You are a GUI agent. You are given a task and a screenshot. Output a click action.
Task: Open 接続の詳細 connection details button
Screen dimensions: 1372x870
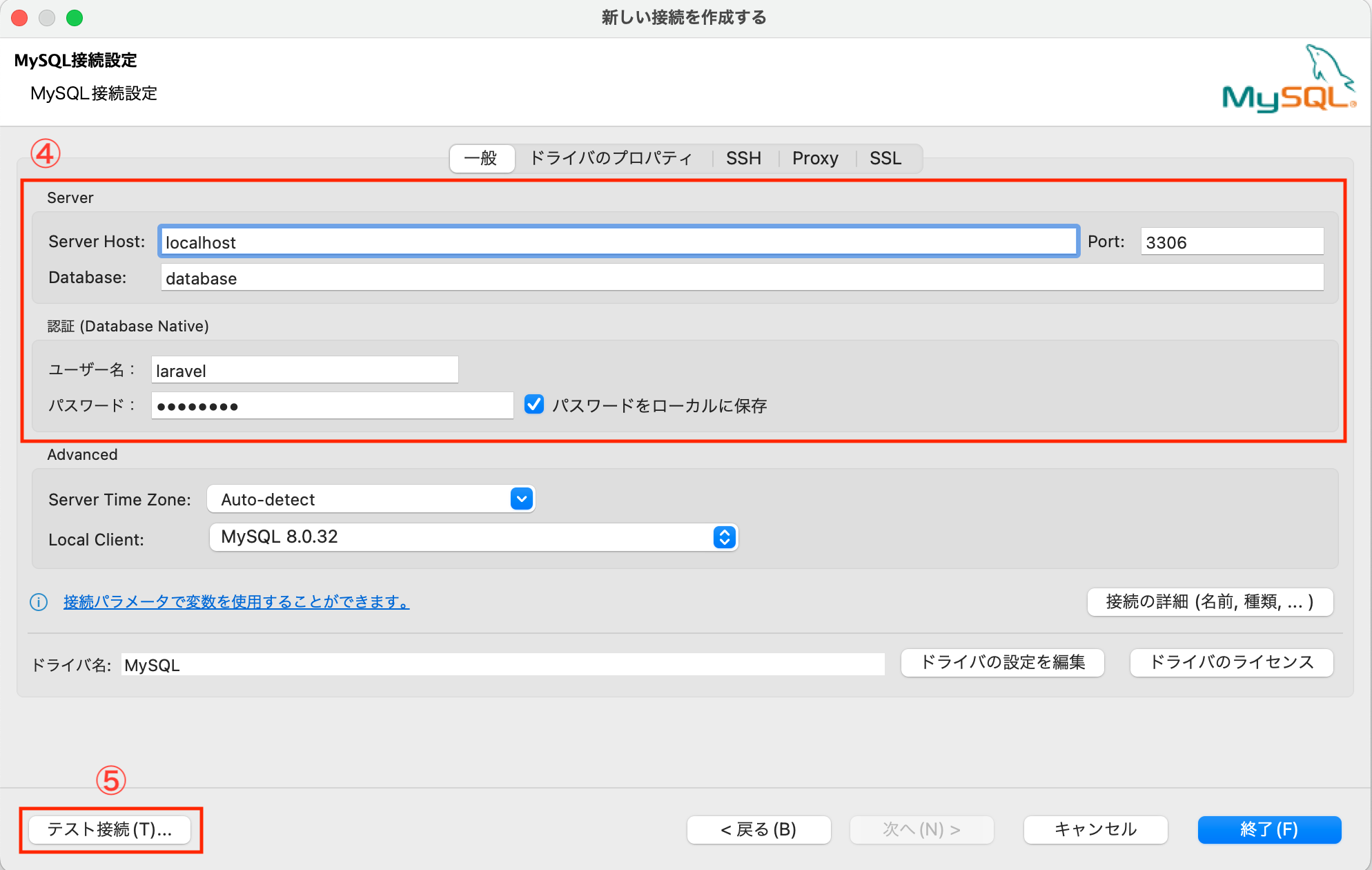pos(1210,602)
